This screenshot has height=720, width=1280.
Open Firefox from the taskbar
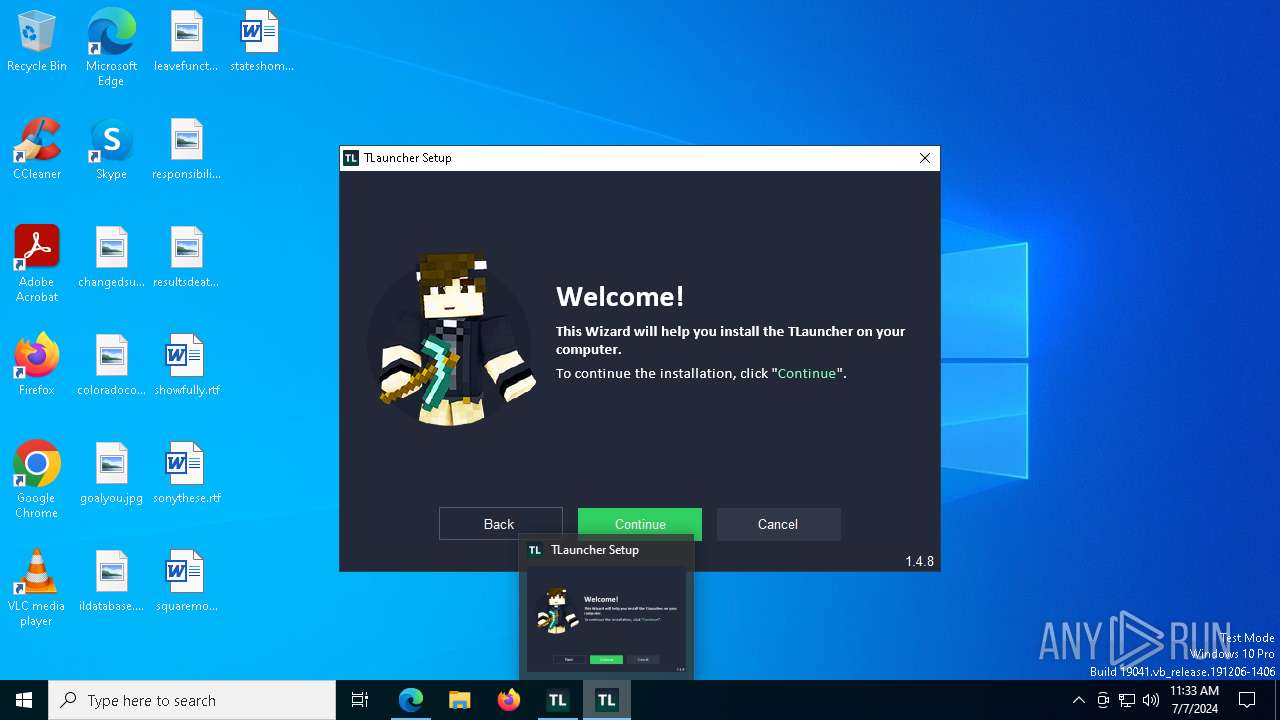click(509, 700)
